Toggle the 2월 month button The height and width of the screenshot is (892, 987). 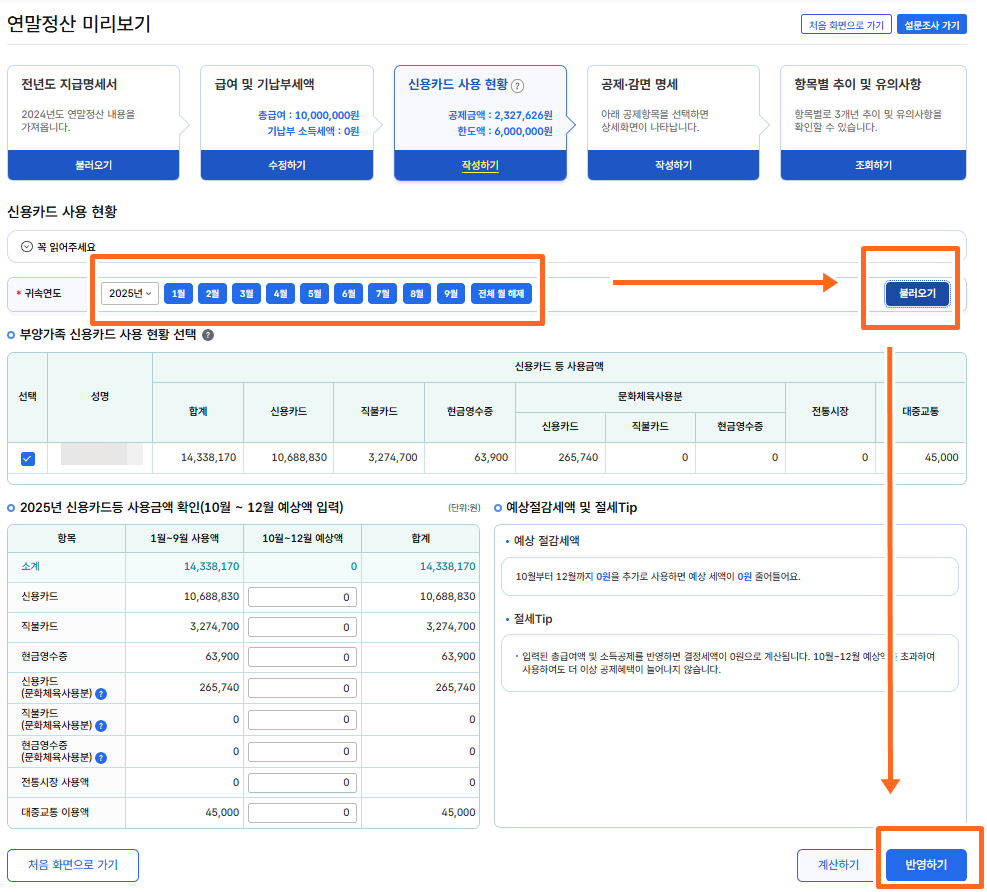(212, 293)
